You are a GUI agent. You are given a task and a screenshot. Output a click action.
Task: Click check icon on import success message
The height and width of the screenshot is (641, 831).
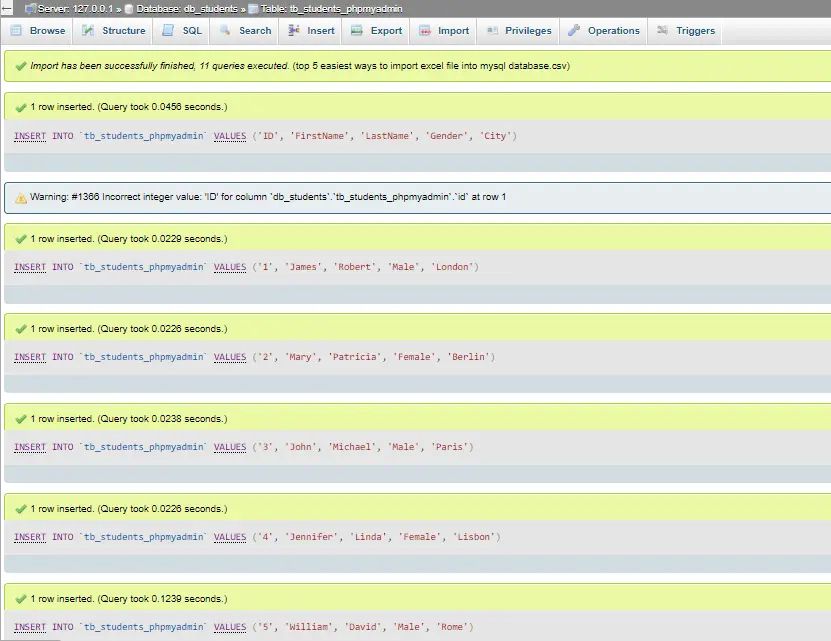(21, 66)
